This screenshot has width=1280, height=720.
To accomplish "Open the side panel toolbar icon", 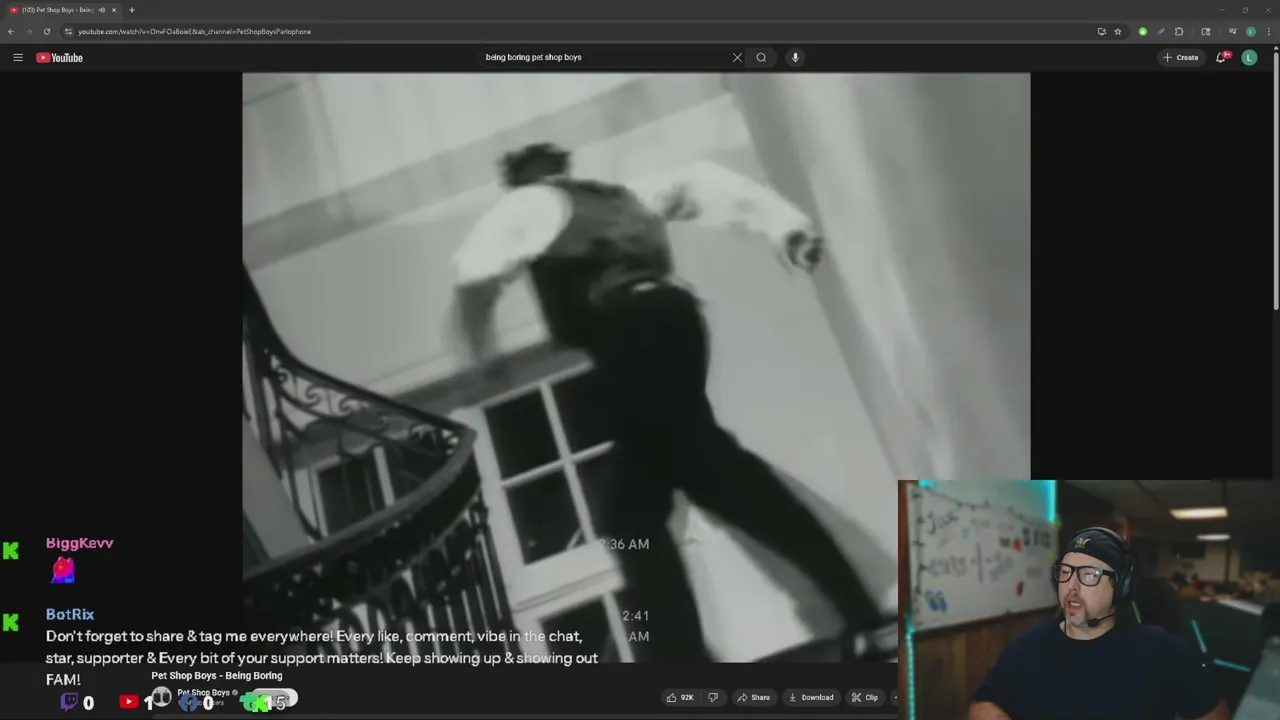I will click(1206, 31).
